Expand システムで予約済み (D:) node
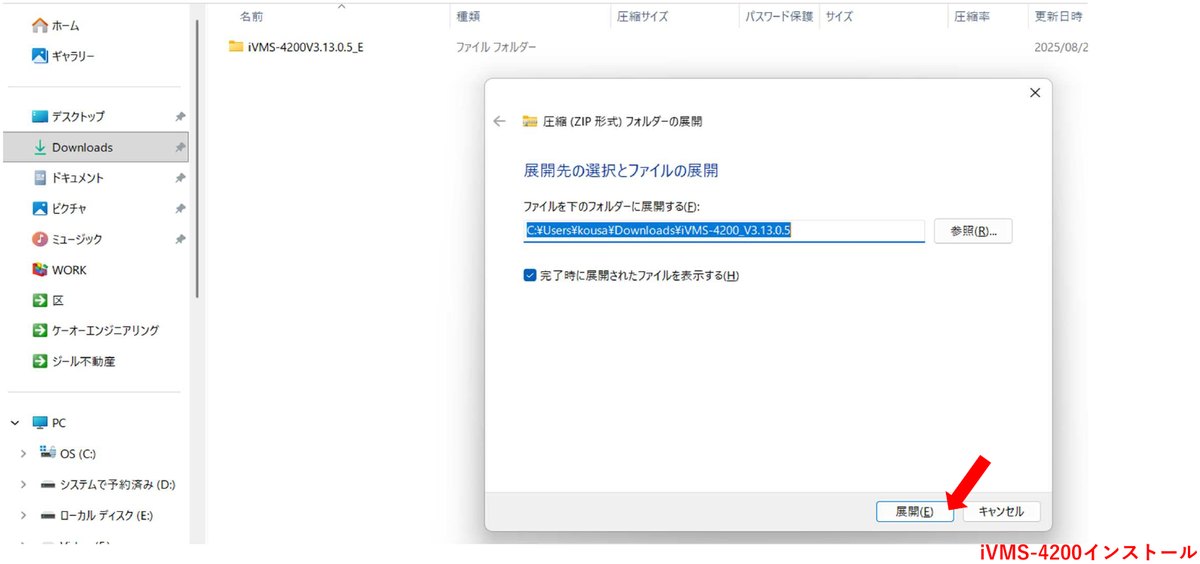Image resolution: width=1200 pixels, height=564 pixels. point(24,485)
